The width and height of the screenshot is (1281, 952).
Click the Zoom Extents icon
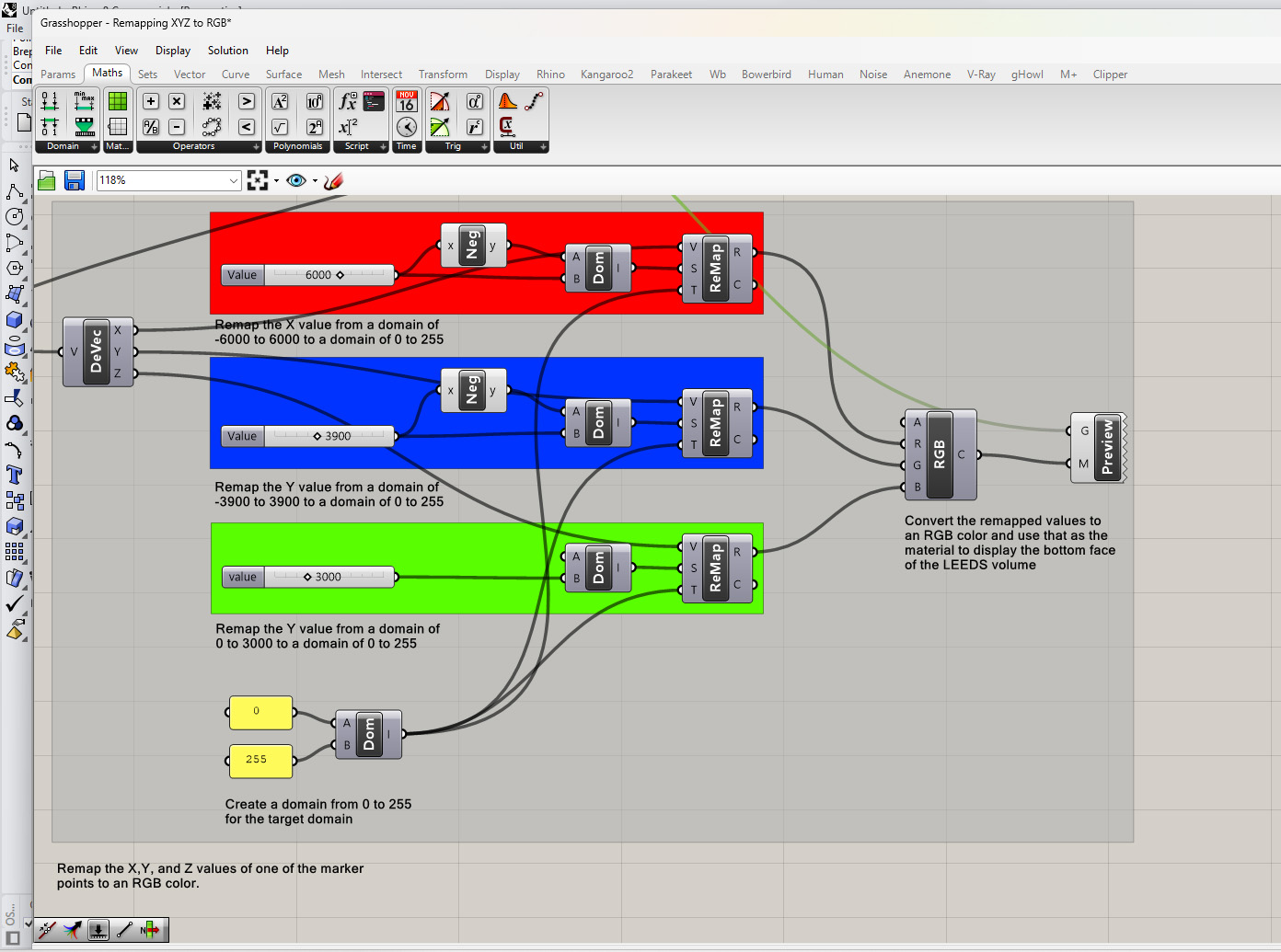click(x=258, y=181)
